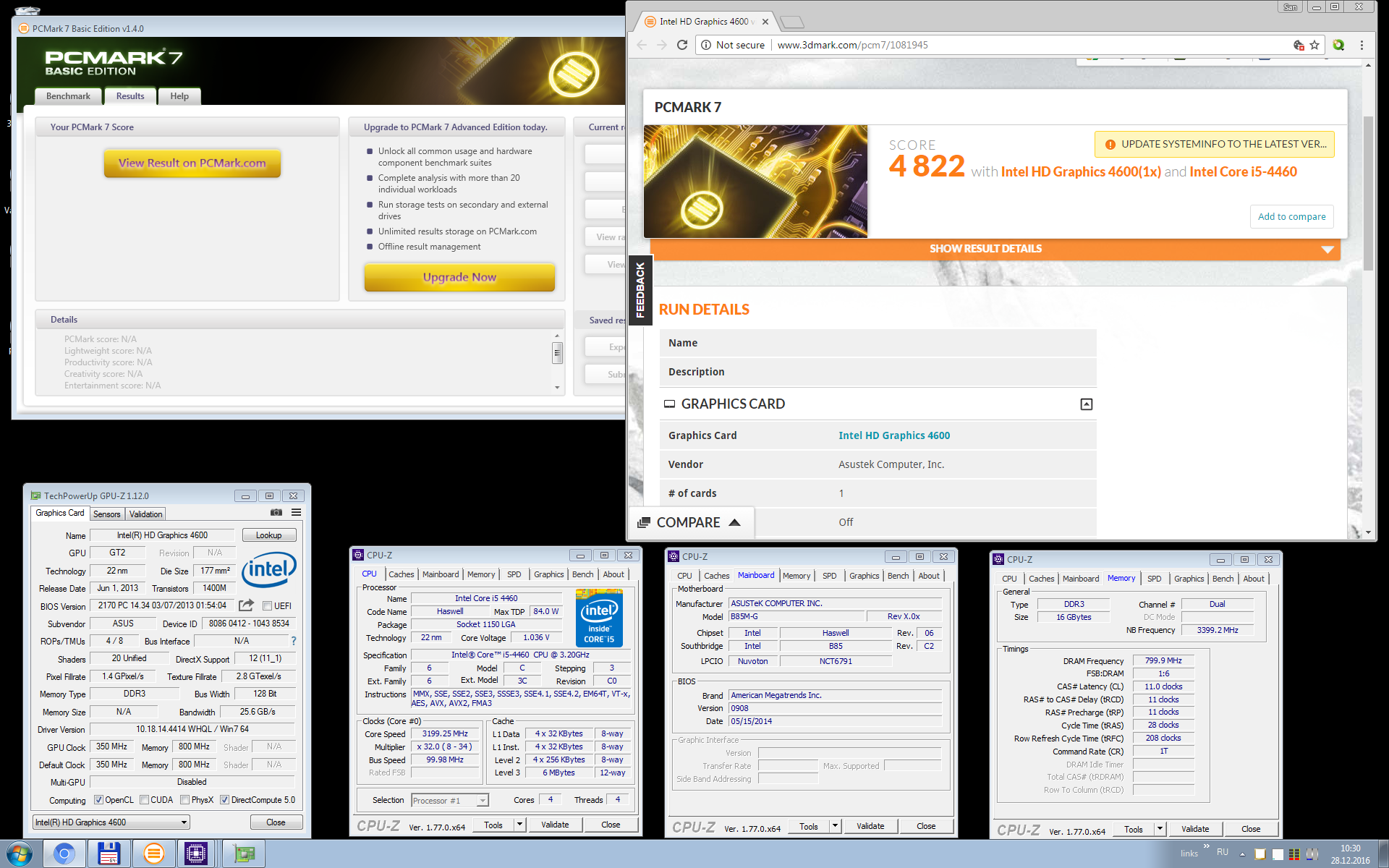1389x868 pixels.
Task: Click the RU language indicator
Action: (1222, 852)
